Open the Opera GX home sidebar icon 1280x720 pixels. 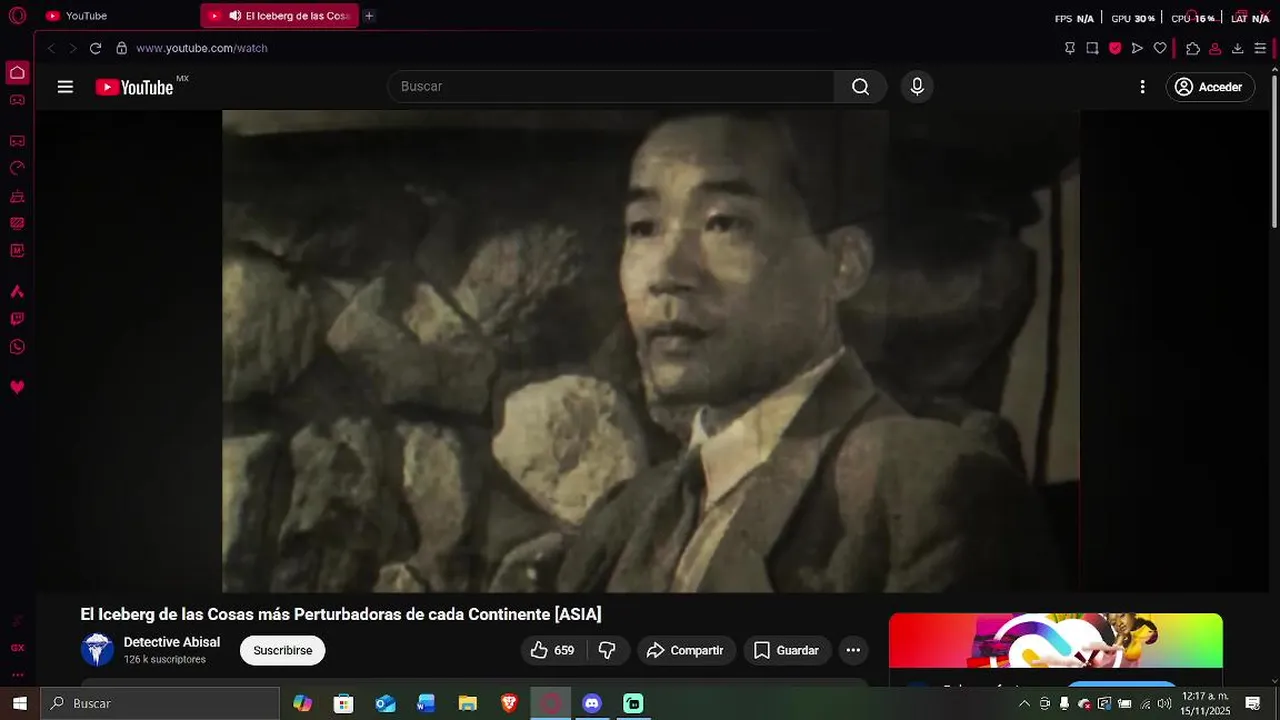click(17, 72)
